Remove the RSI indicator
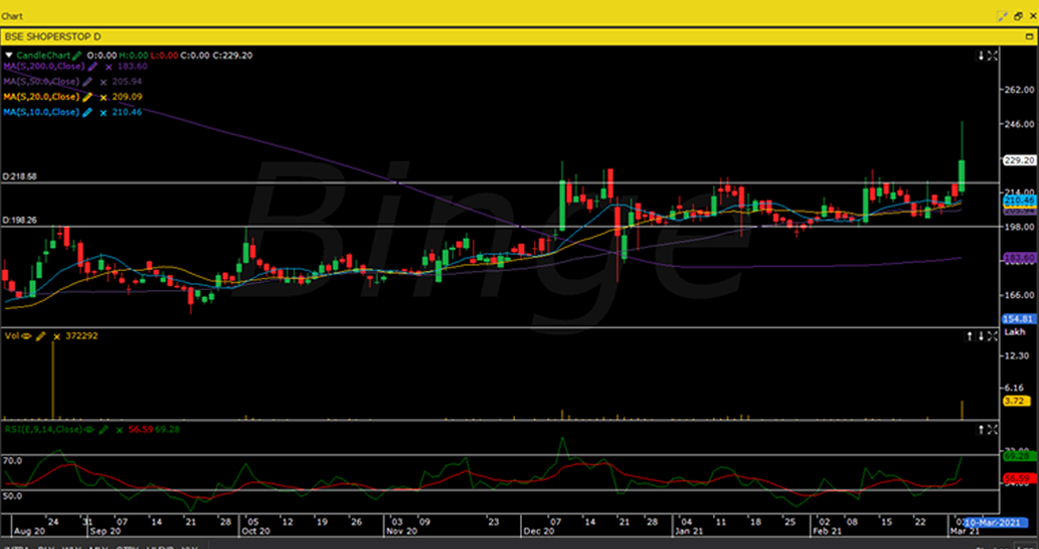Image resolution: width=1039 pixels, height=549 pixels. pos(119,430)
